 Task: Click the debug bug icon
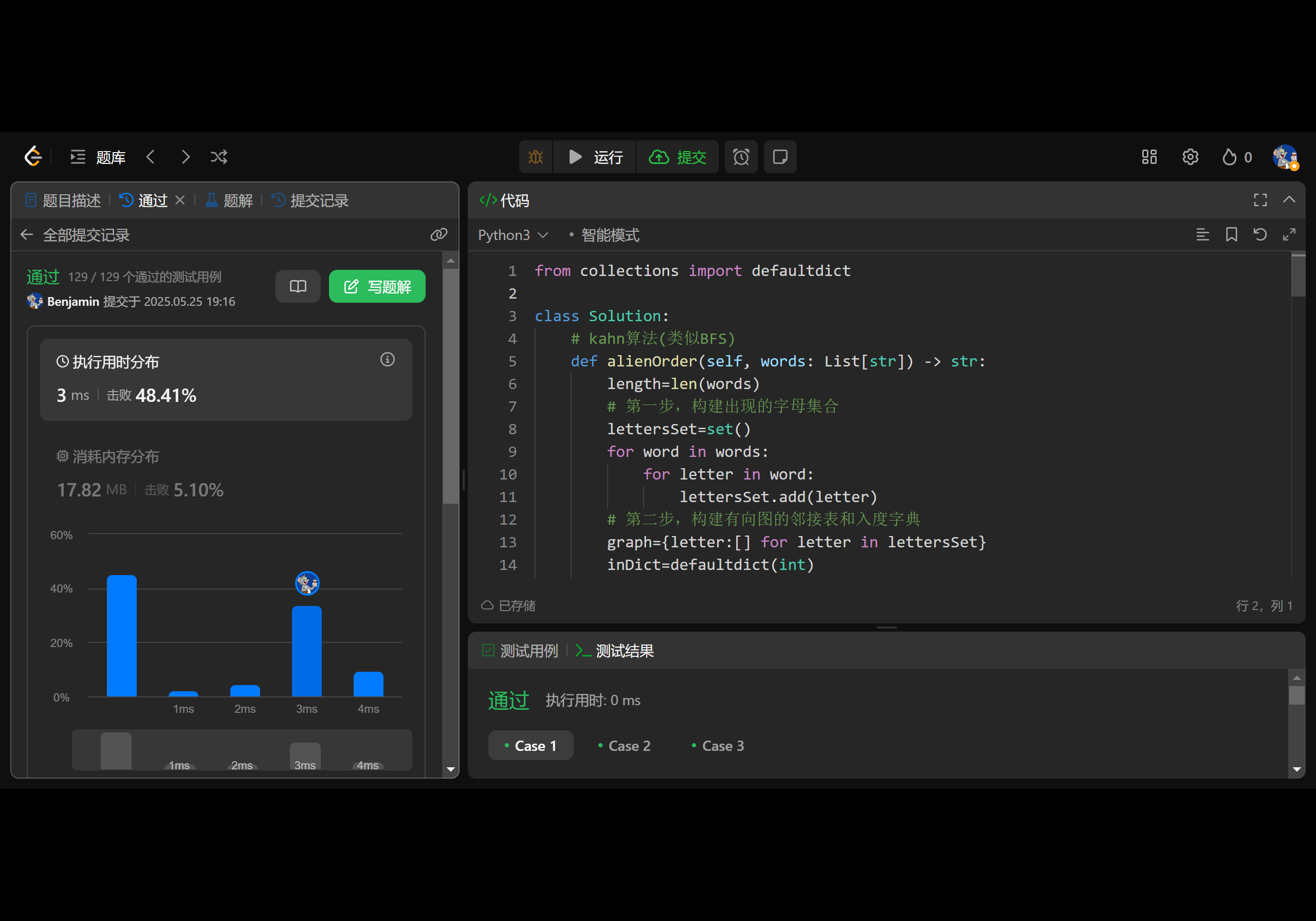click(x=535, y=157)
